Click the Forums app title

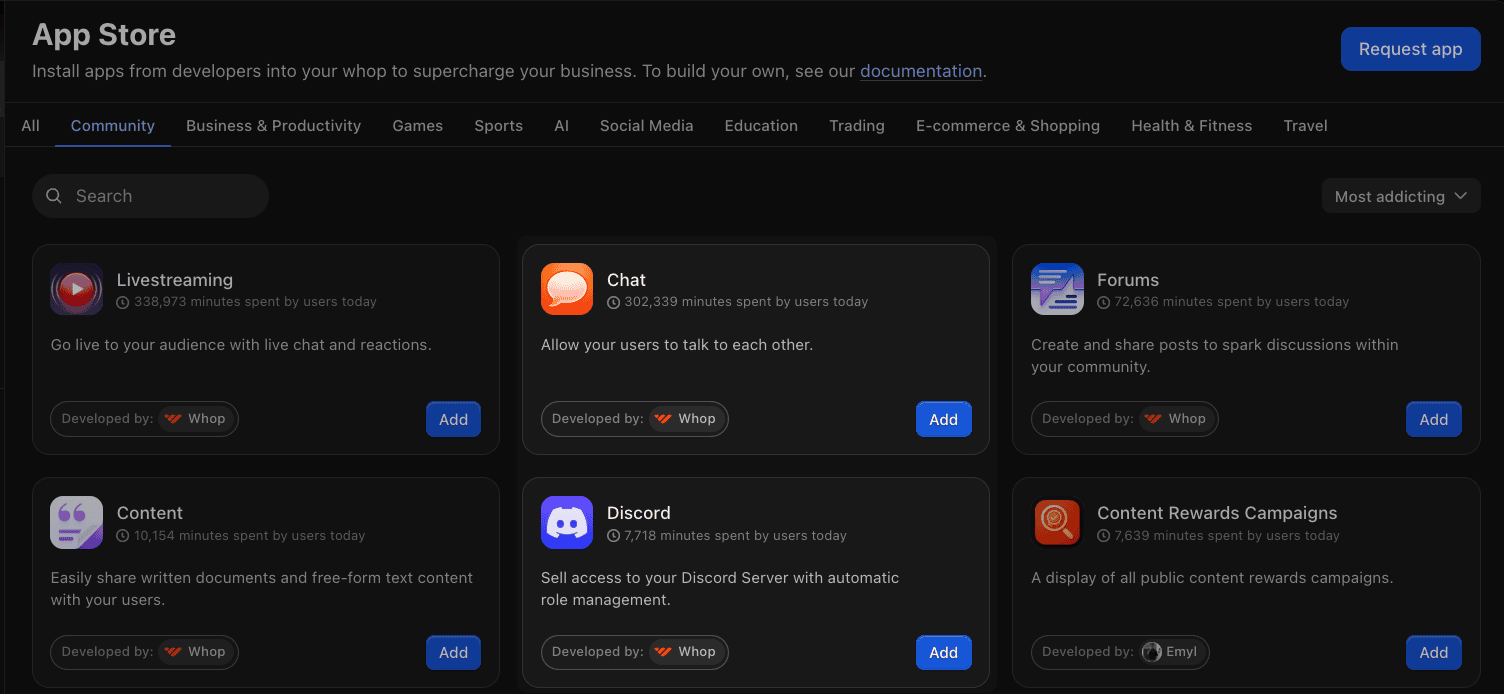coord(1128,280)
